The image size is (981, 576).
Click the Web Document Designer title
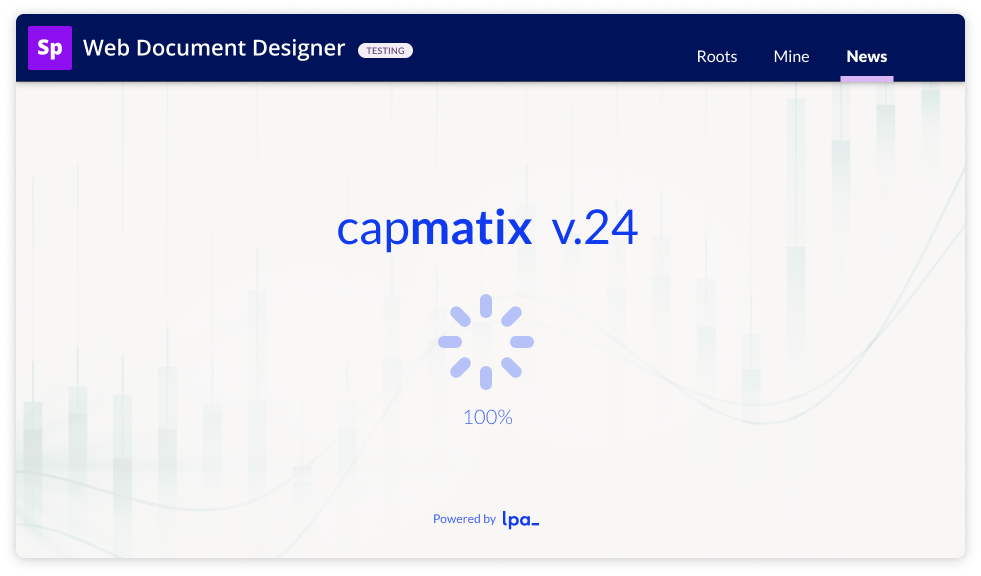tap(214, 48)
